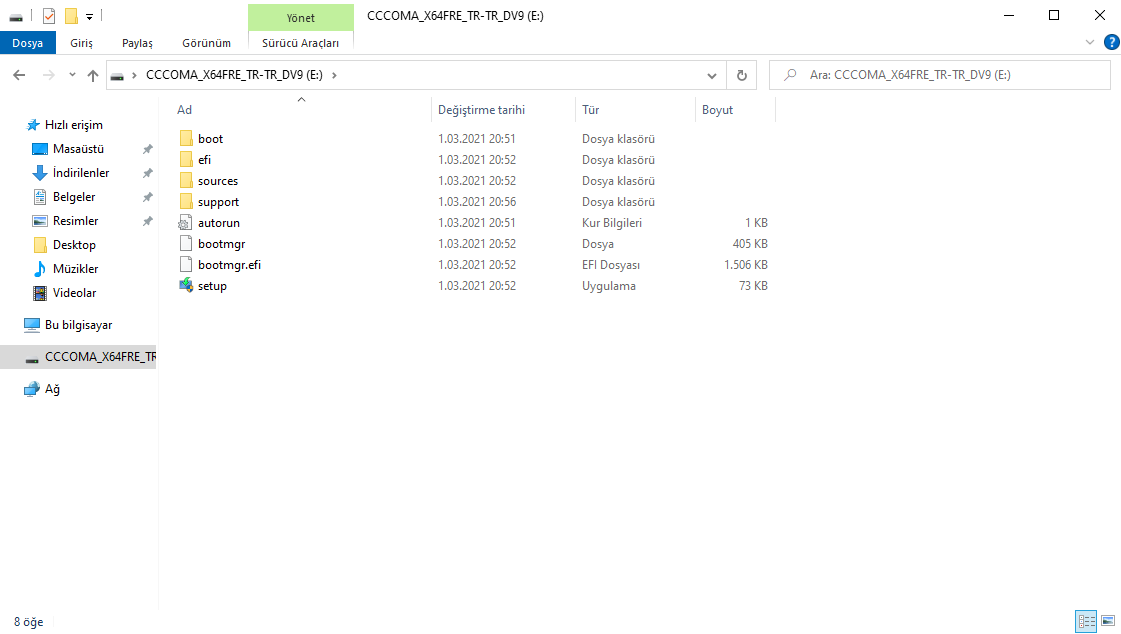
Task: Select the support folder icon
Action: 186,202
